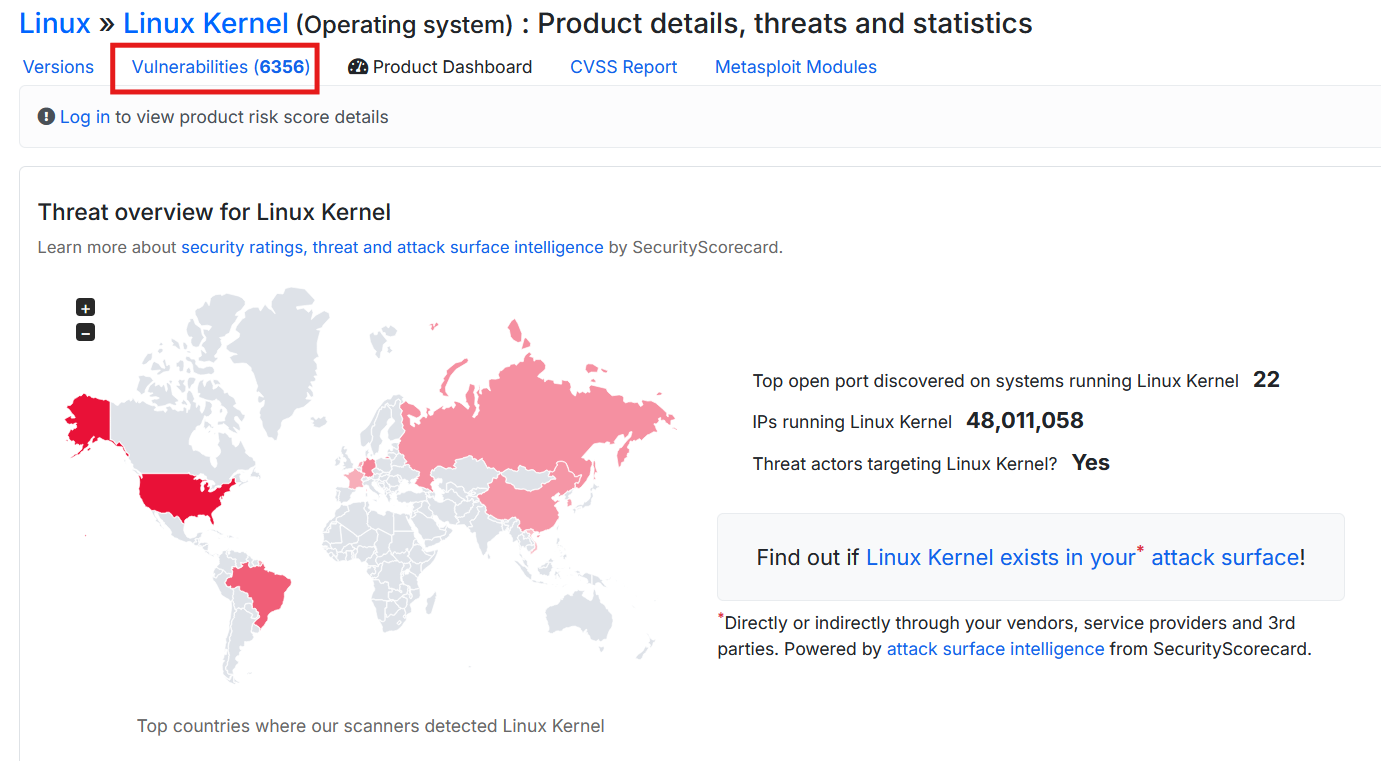This screenshot has width=1381, height=761.
Task: Open the Versions tab
Action: point(58,67)
